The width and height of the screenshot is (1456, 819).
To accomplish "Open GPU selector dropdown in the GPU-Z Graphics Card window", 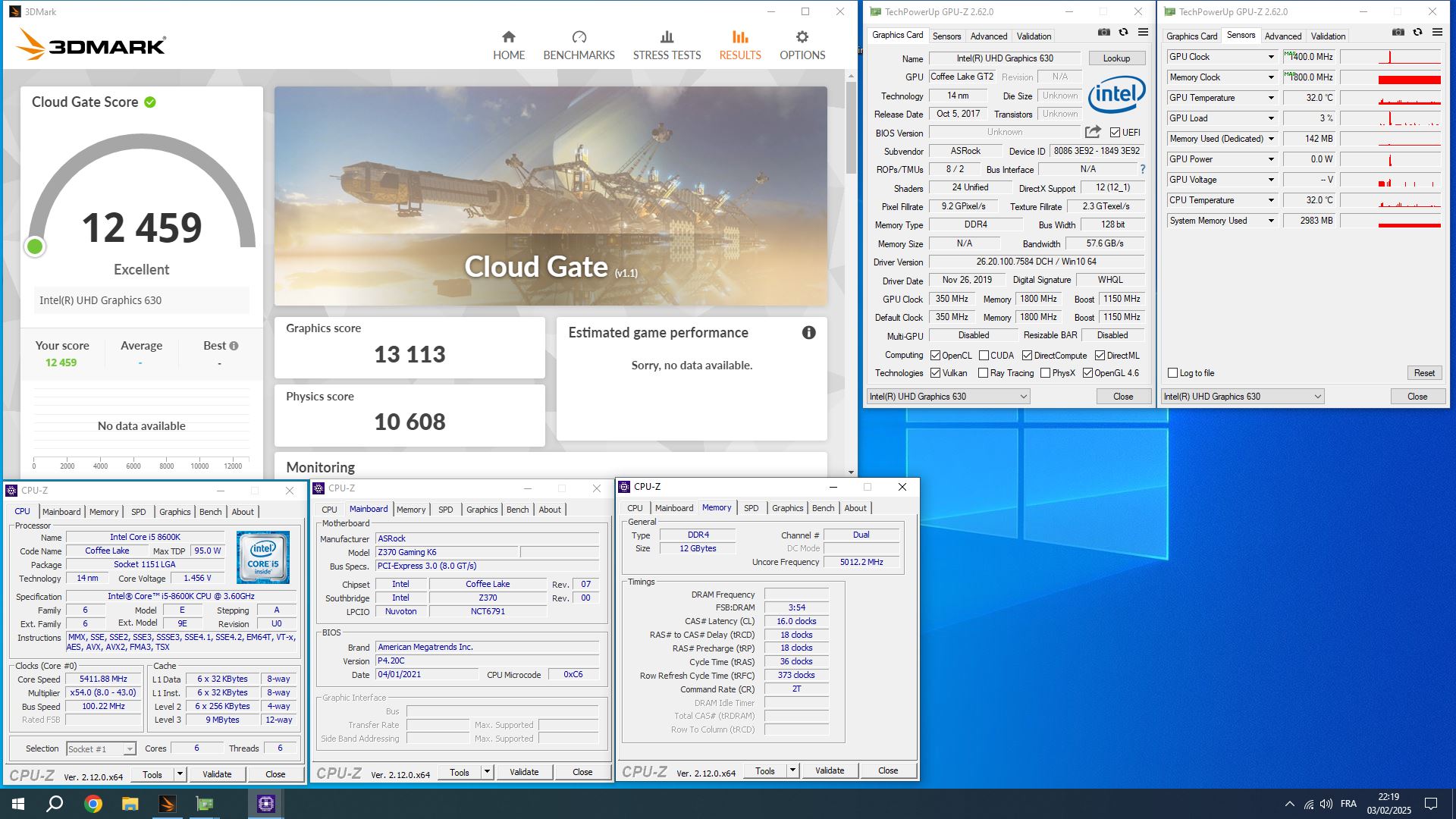I will point(948,397).
